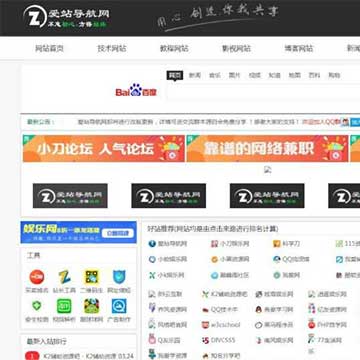Open the green shield 安全检测 icon
The width and height of the screenshot is (360, 360).
(x=37, y=306)
